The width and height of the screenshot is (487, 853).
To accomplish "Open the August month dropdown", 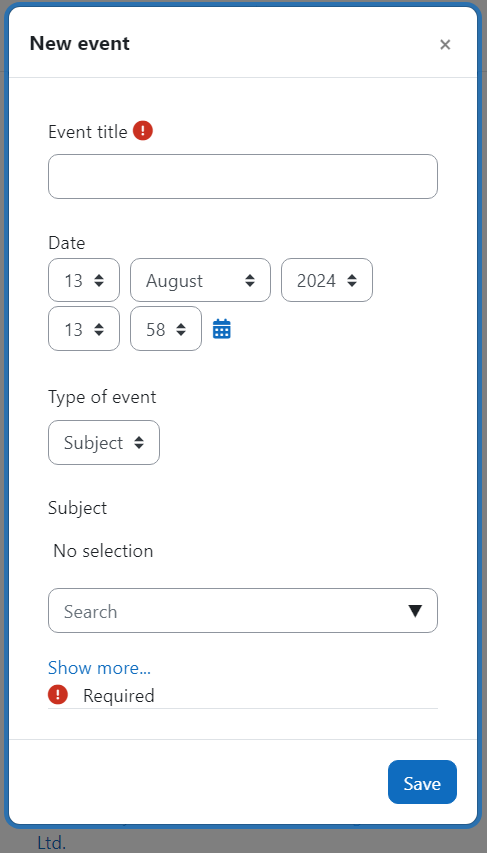I will [x=200, y=280].
